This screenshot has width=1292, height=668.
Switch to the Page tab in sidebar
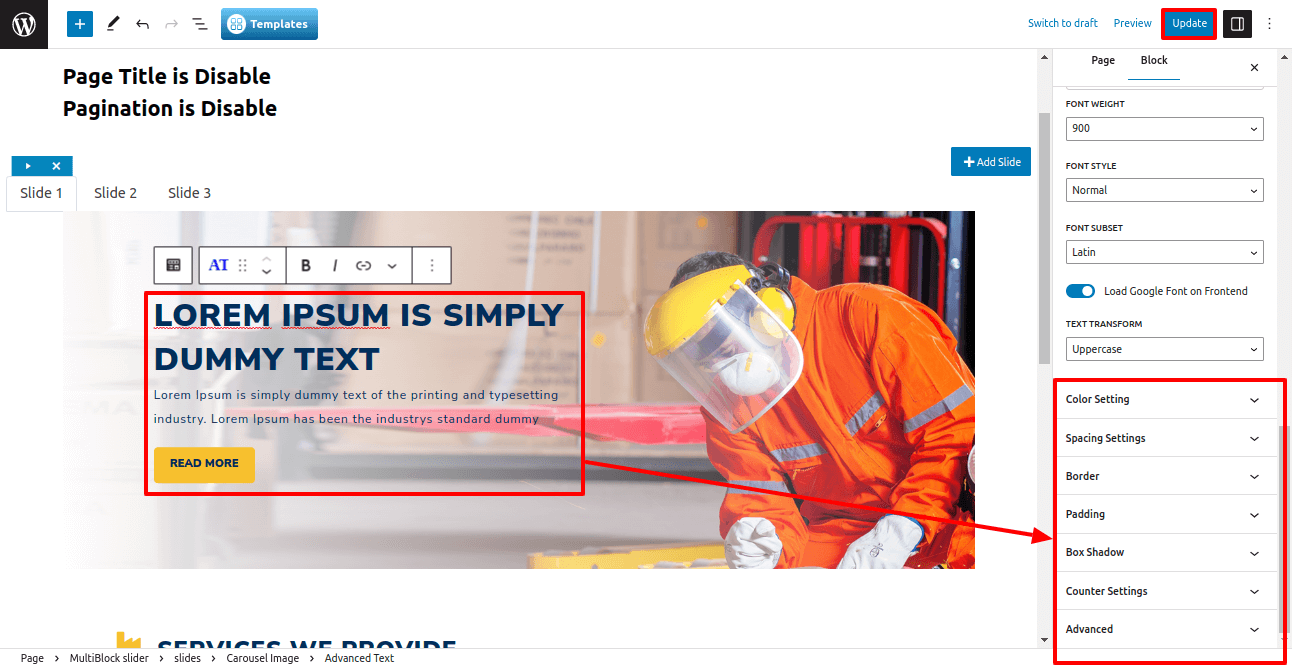tap(1103, 60)
